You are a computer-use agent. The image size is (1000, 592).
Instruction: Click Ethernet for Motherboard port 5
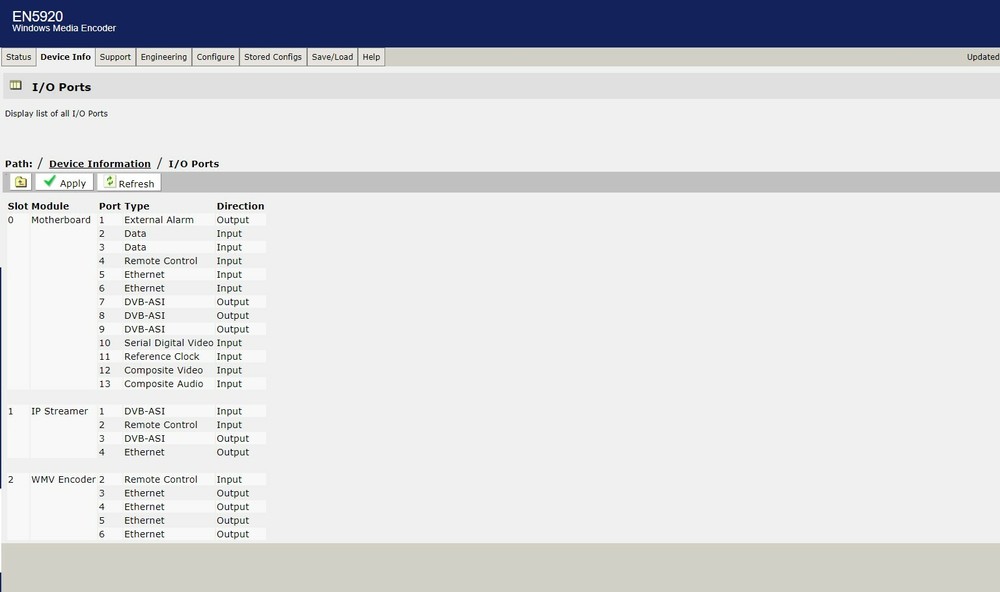pyautogui.click(x=144, y=275)
